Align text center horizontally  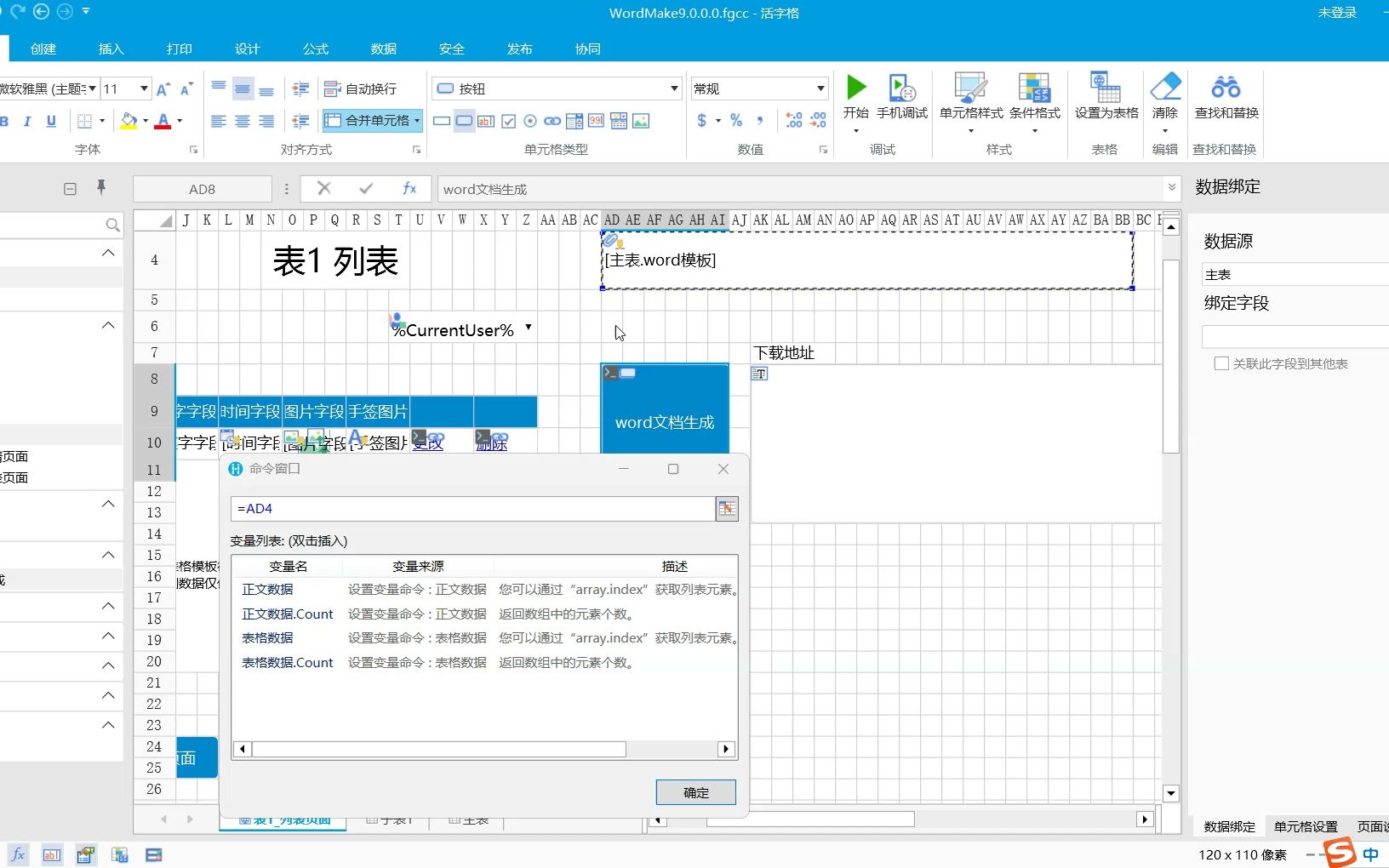(243, 121)
